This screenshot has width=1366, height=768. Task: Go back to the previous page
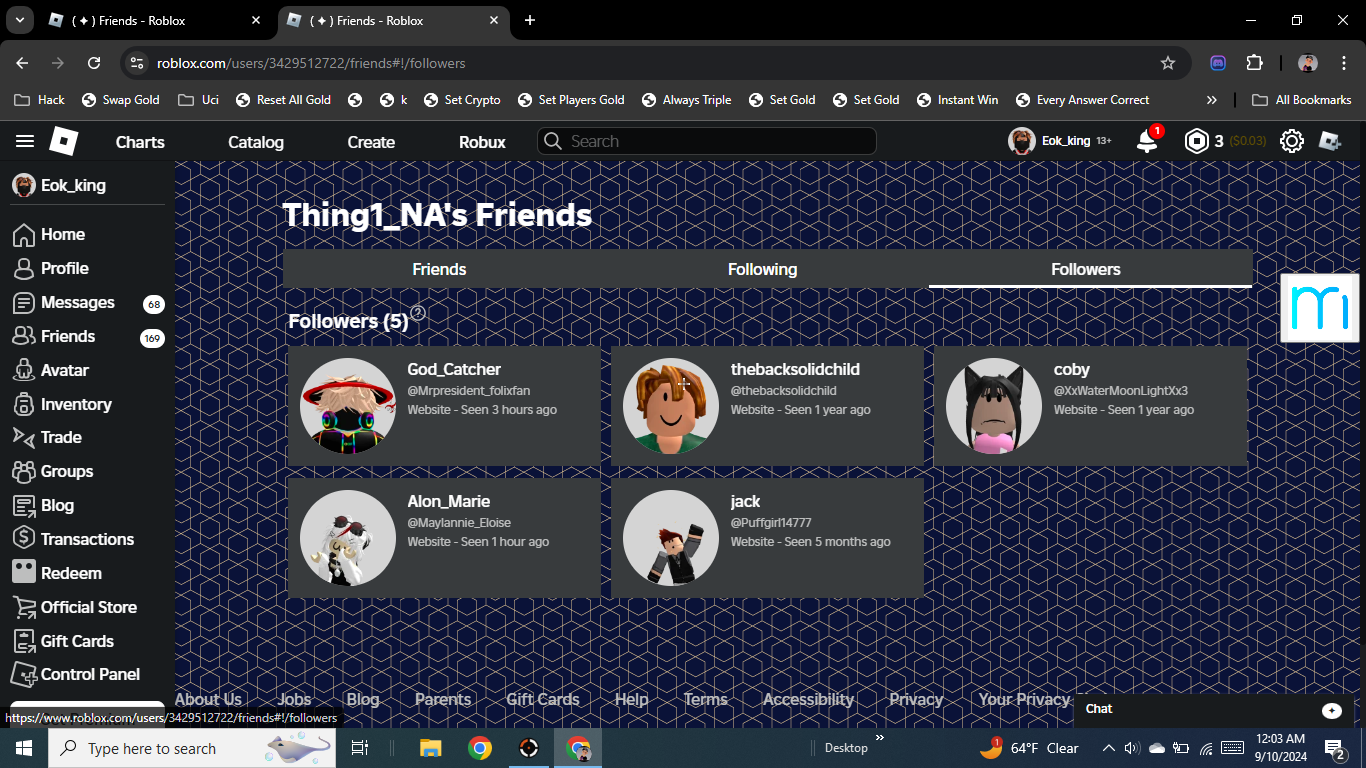tap(22, 63)
